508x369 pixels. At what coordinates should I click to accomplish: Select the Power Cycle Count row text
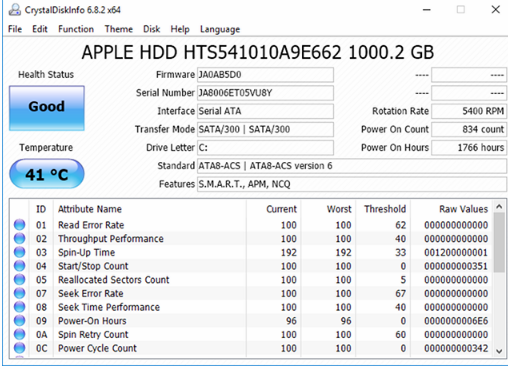[97, 348]
